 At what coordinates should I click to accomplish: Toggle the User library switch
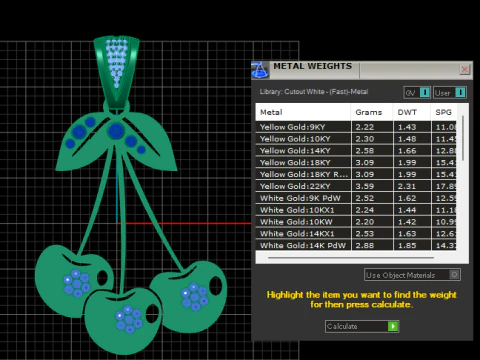(x=460, y=93)
